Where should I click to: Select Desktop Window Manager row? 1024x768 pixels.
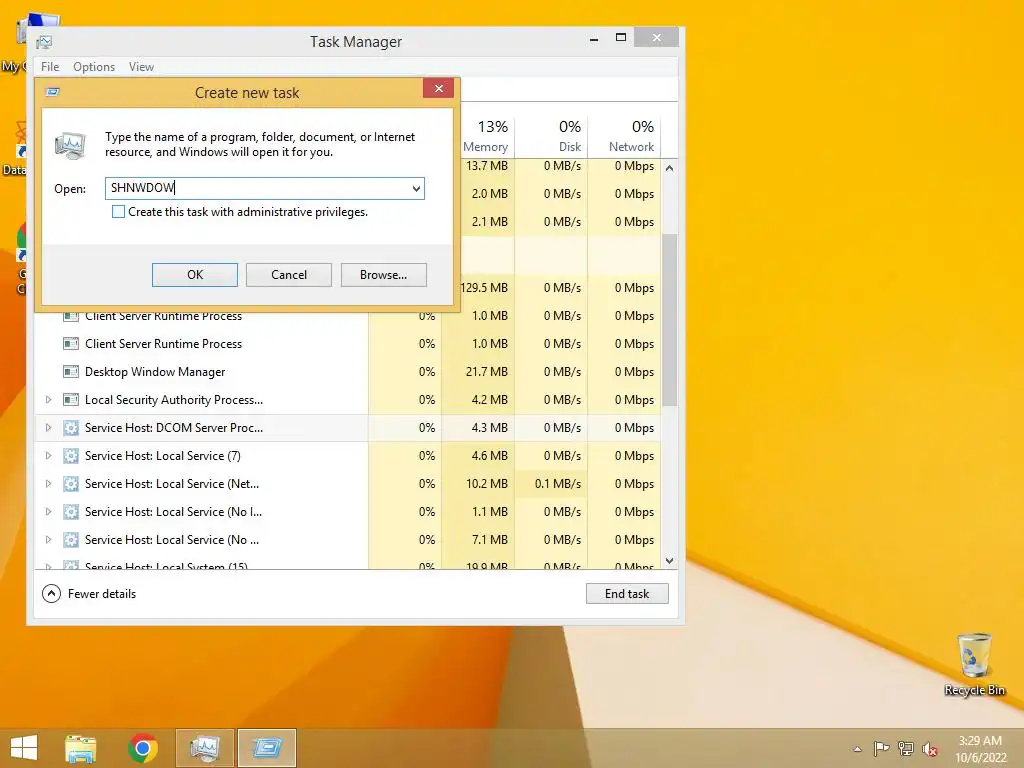point(347,372)
